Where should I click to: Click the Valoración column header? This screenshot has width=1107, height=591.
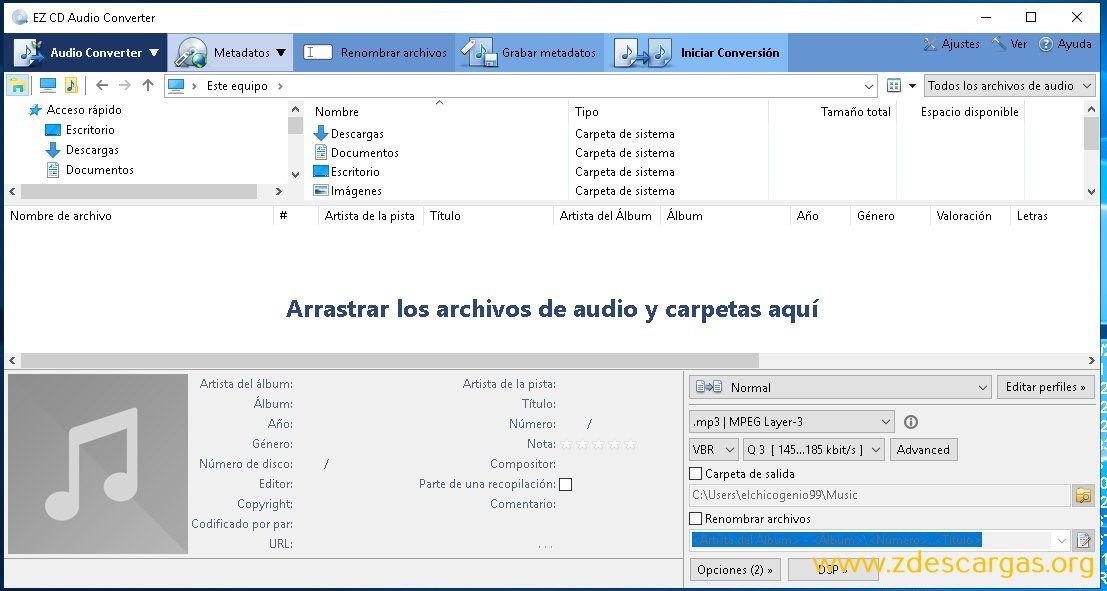click(964, 216)
